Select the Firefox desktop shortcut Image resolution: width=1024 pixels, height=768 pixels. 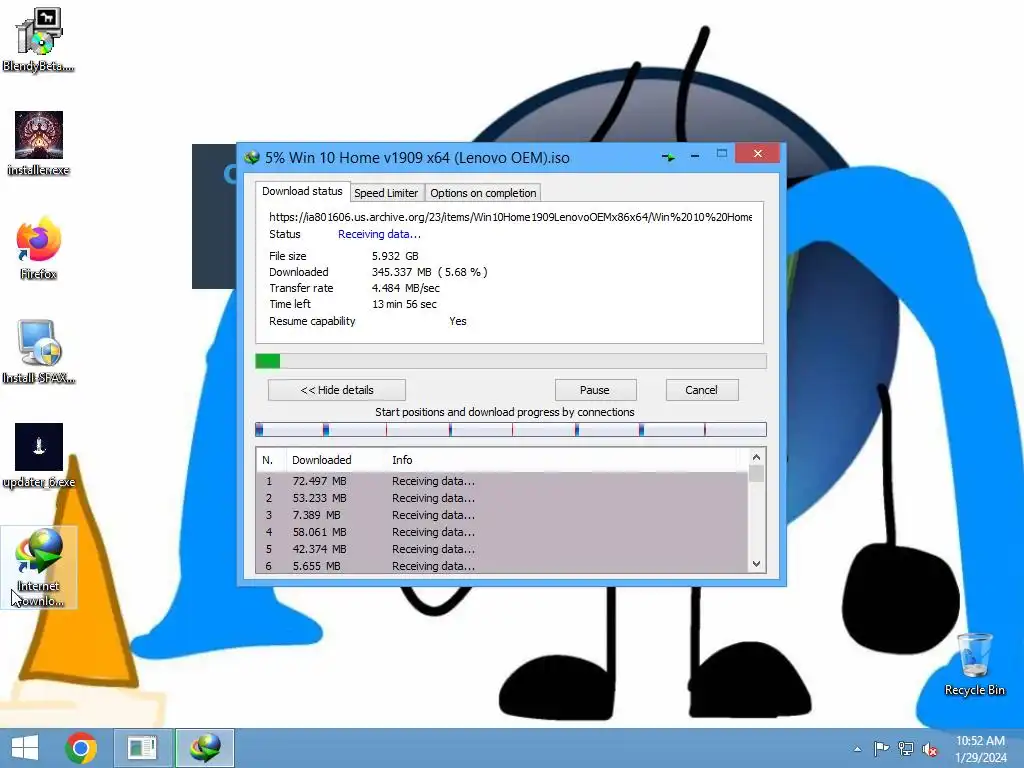point(39,248)
